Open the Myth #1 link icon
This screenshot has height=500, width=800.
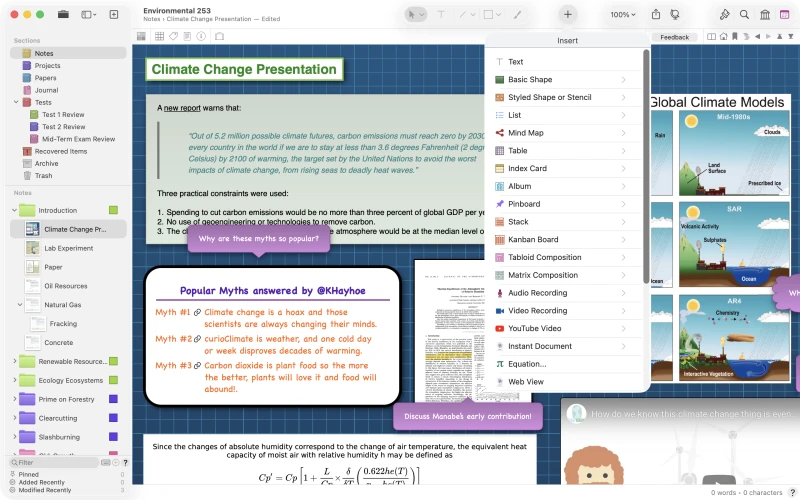click(197, 312)
